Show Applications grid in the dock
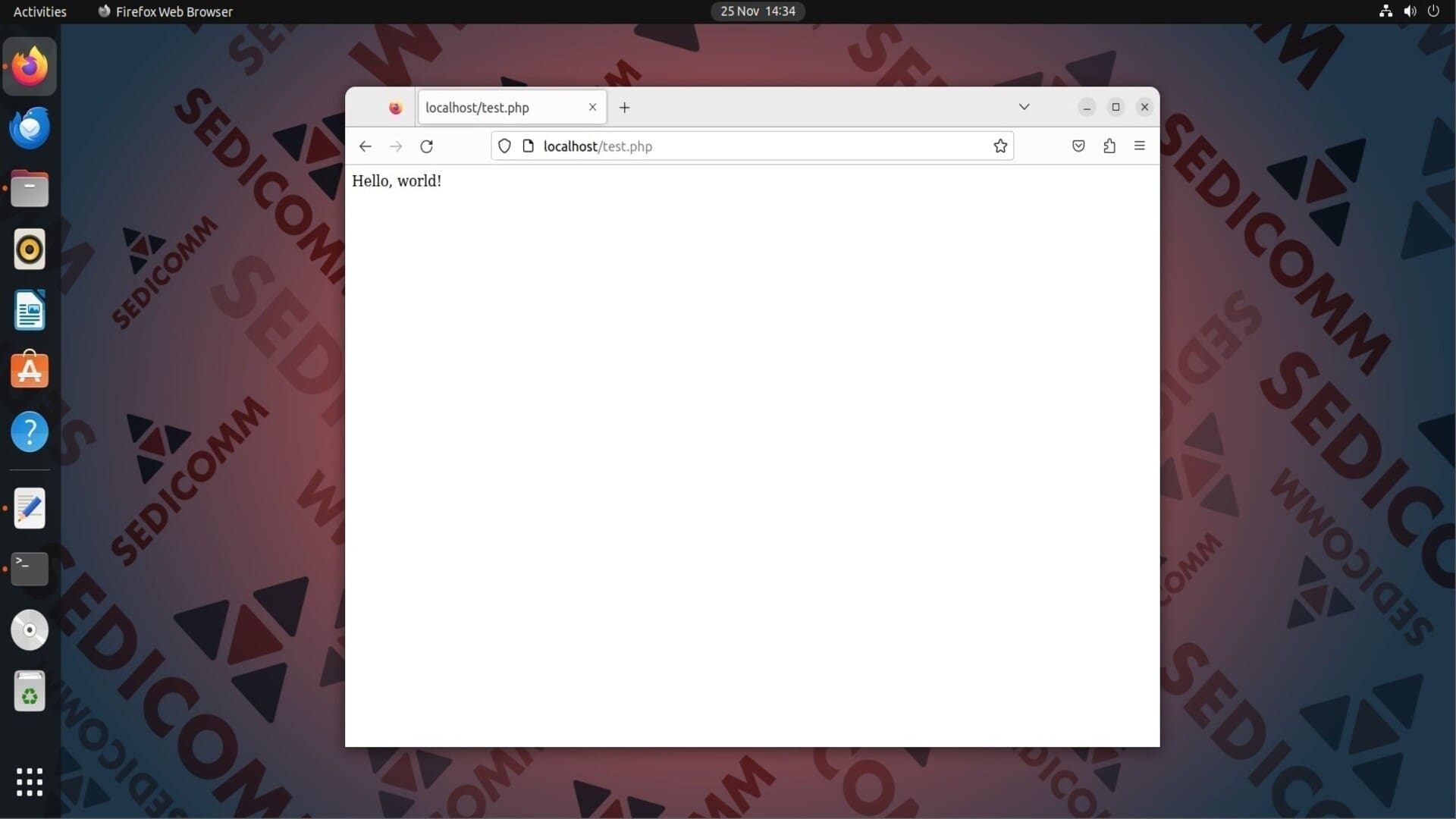This screenshot has height=819, width=1456. (30, 782)
